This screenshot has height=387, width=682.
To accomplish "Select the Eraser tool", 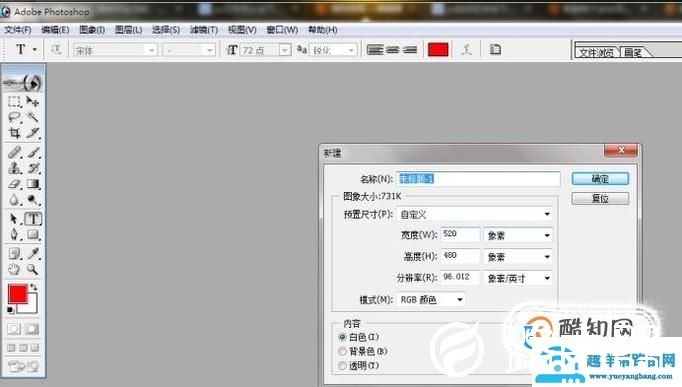I will pos(14,184).
